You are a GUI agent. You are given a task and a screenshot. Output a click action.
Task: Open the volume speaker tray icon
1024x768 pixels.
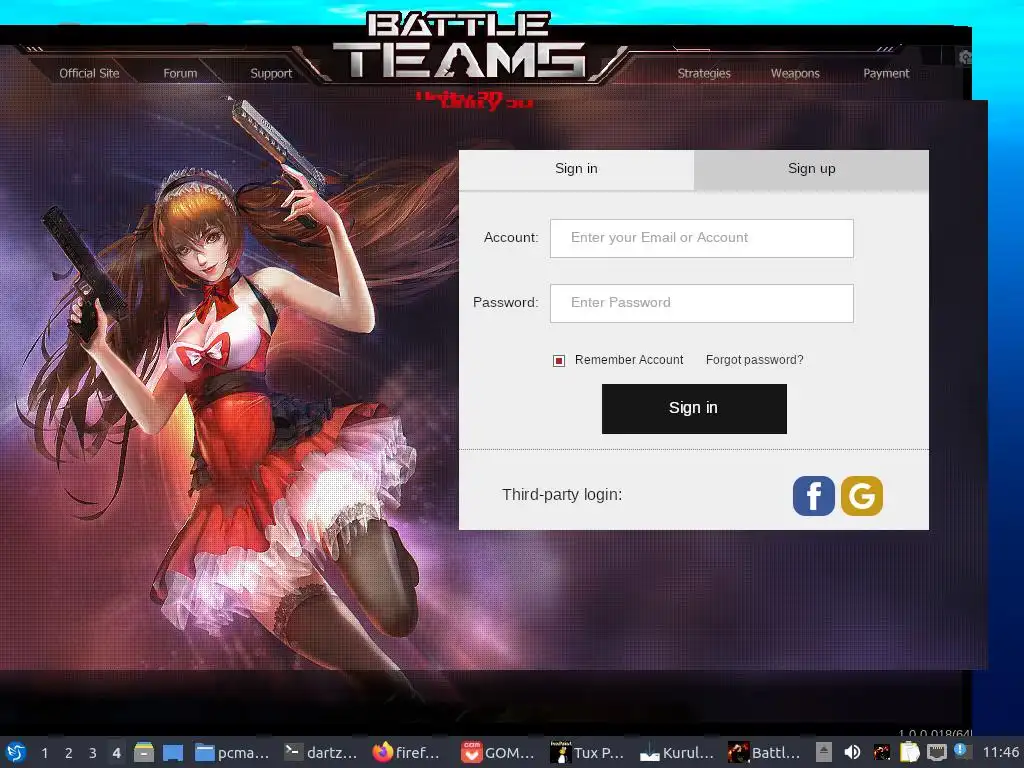click(852, 752)
